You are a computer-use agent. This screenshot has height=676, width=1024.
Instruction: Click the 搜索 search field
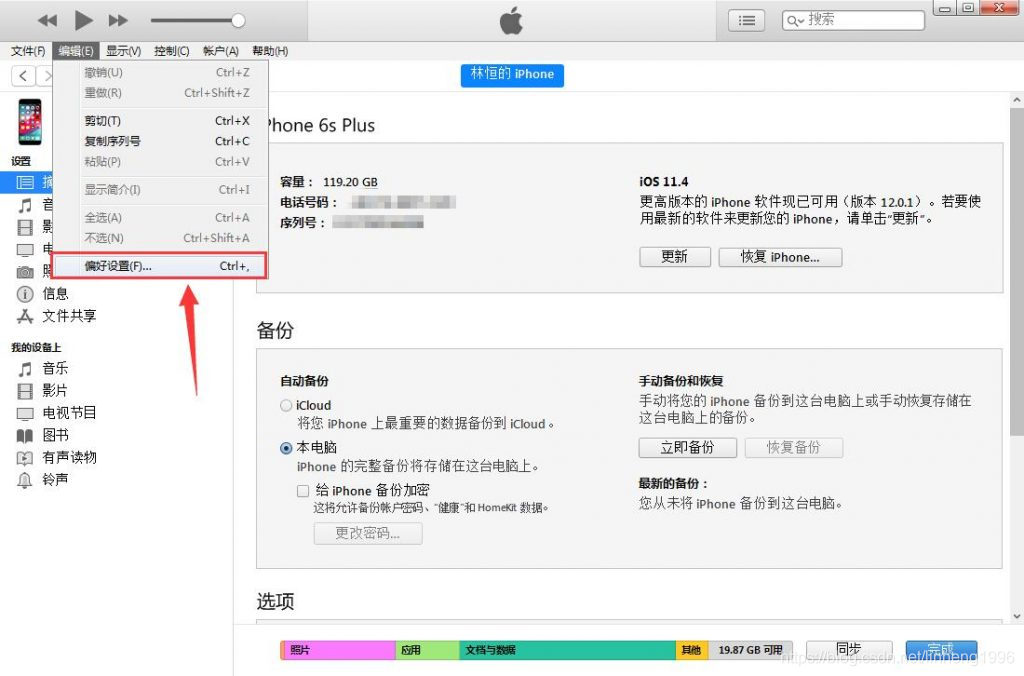pos(853,20)
